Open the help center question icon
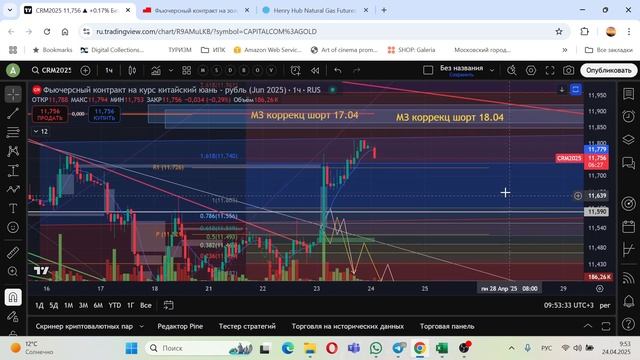Viewport: 640px width, 360px height. 629,324
